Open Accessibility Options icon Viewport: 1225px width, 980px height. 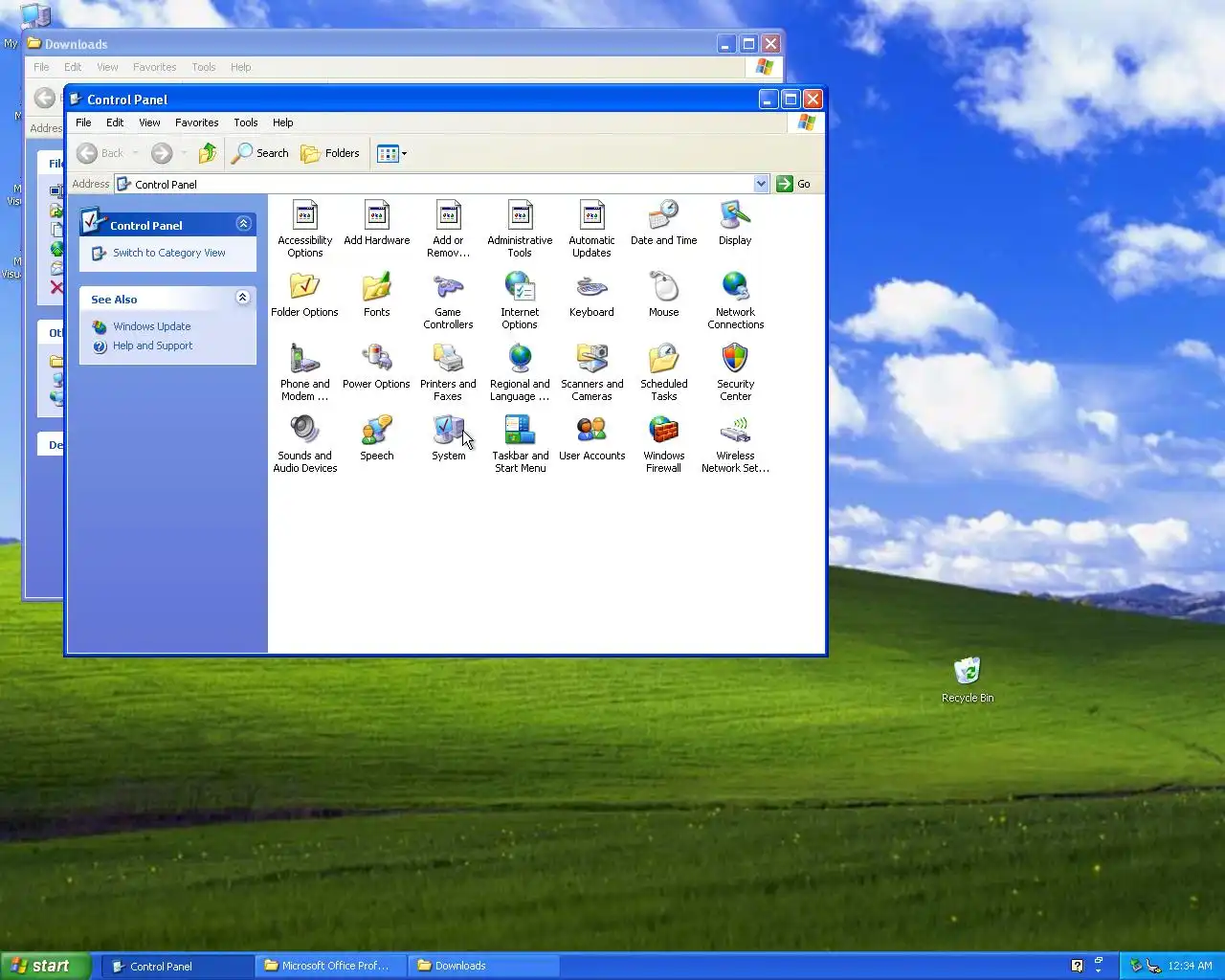coord(305,228)
